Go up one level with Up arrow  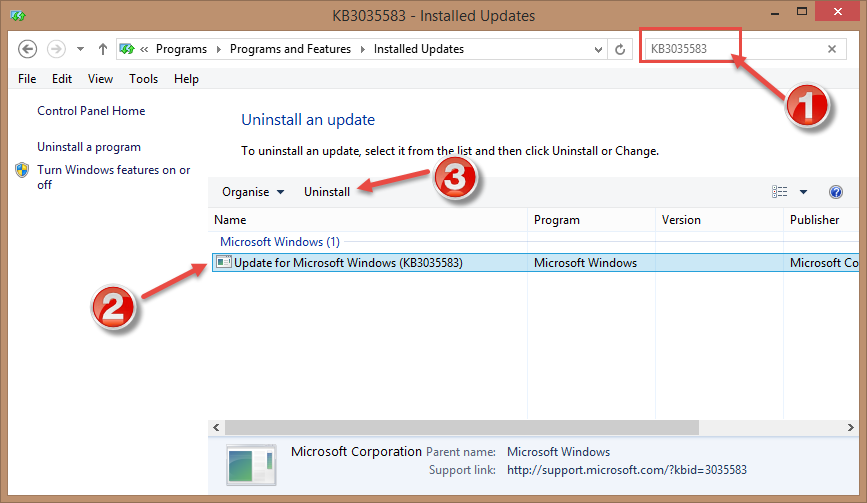pyautogui.click(x=102, y=49)
